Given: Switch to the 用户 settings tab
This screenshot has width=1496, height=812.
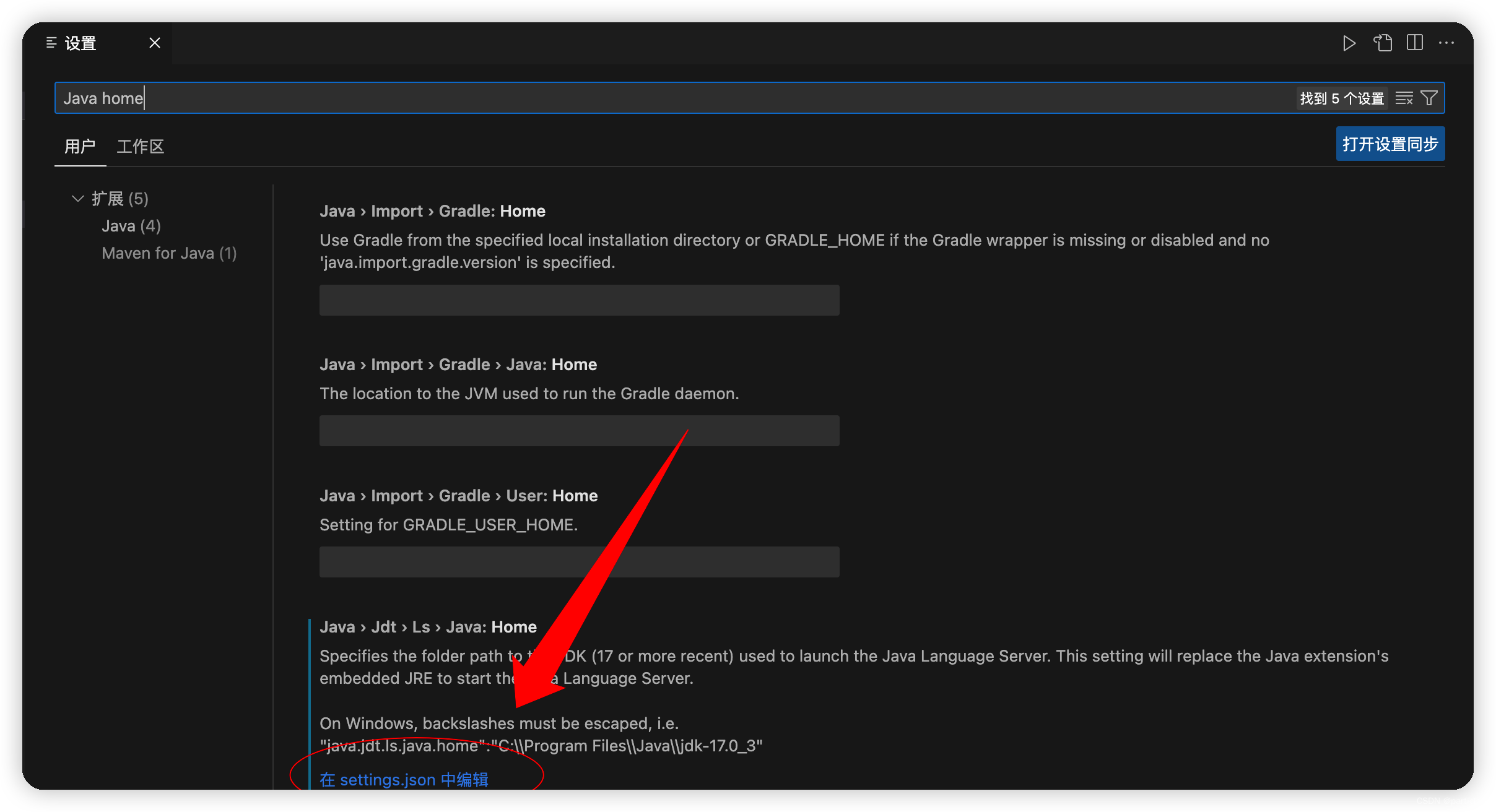Looking at the screenshot, I should (80, 147).
